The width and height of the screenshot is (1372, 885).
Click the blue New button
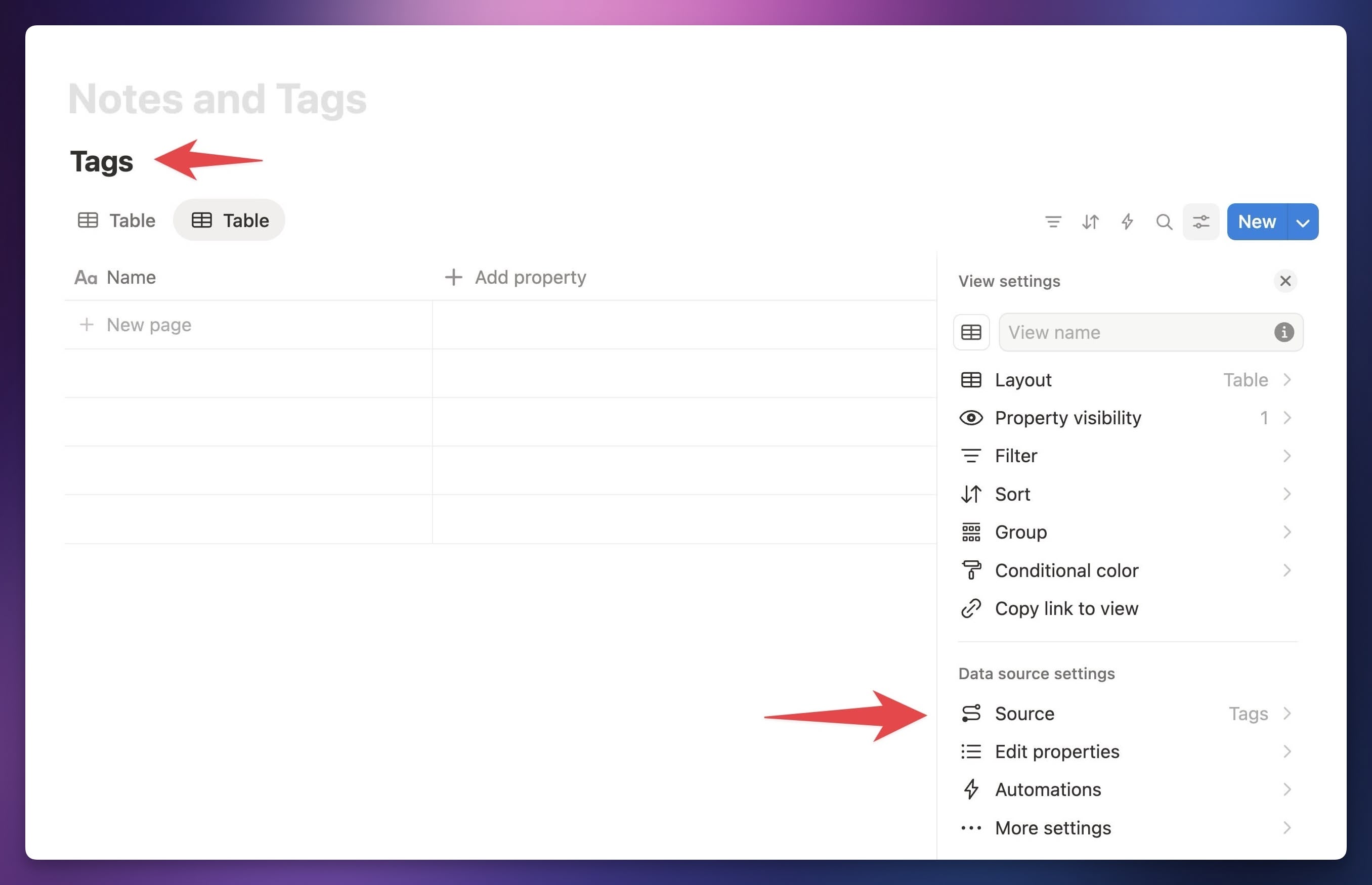click(x=1257, y=222)
